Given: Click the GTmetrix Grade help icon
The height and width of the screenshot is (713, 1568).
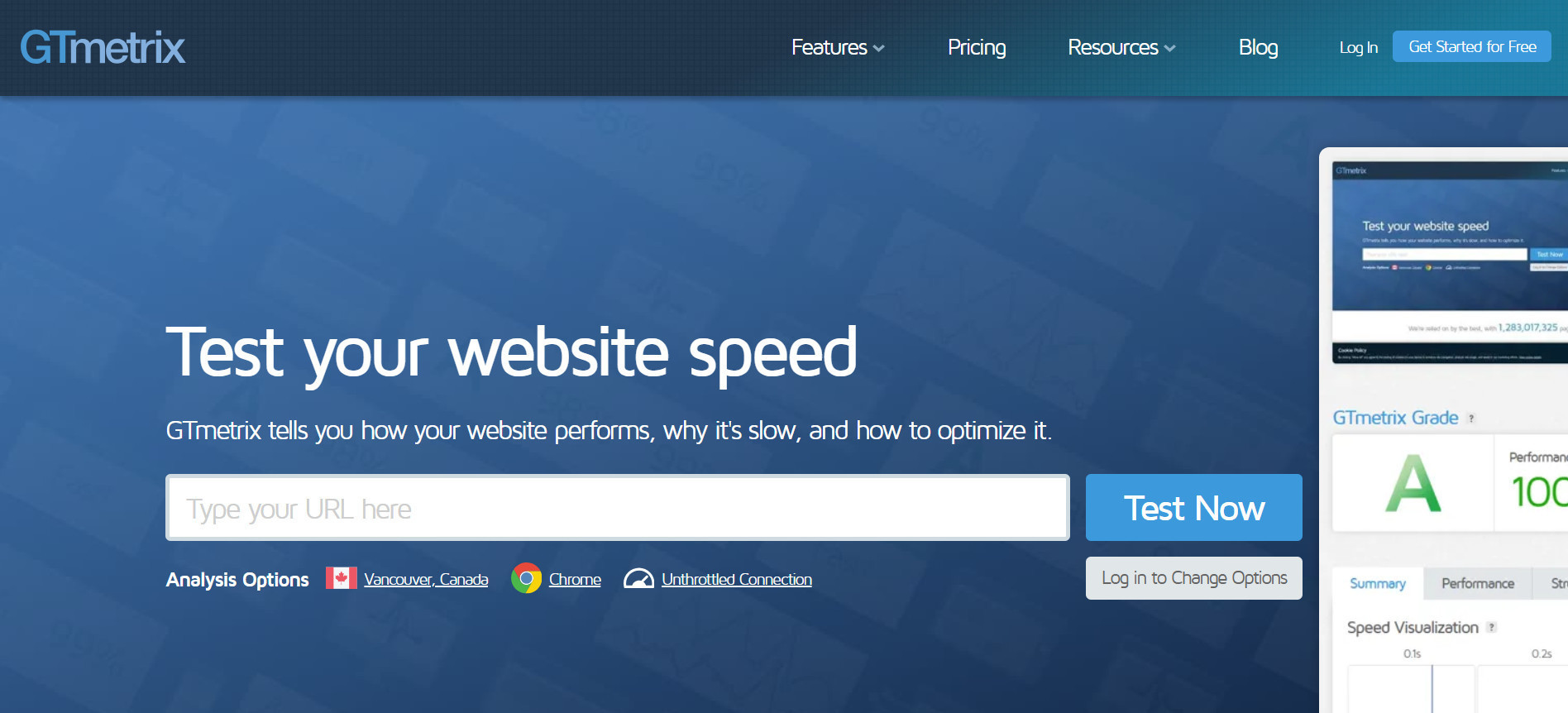Looking at the screenshot, I should click(x=1471, y=419).
